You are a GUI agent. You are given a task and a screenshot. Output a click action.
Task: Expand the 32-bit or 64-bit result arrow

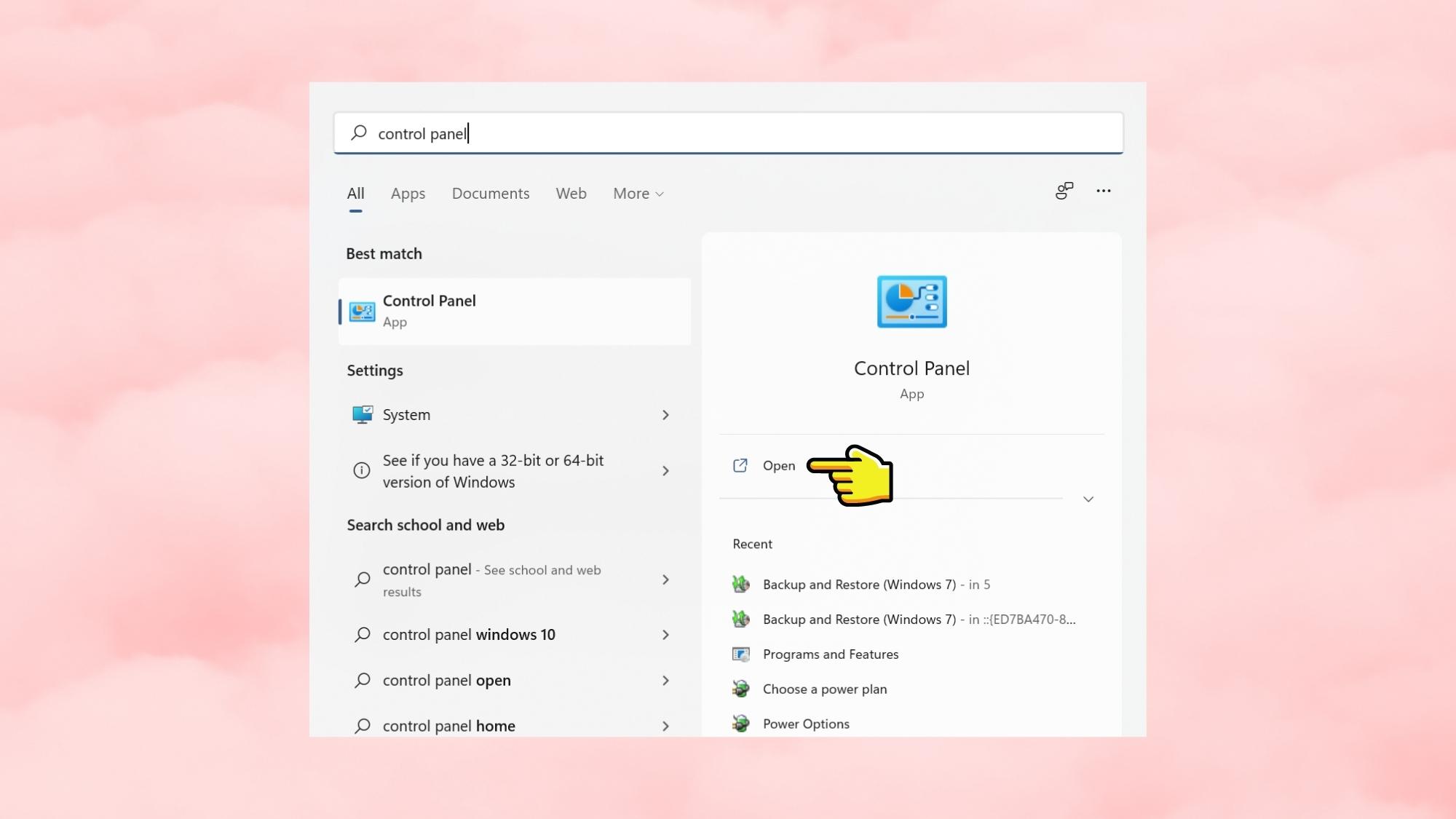click(665, 471)
